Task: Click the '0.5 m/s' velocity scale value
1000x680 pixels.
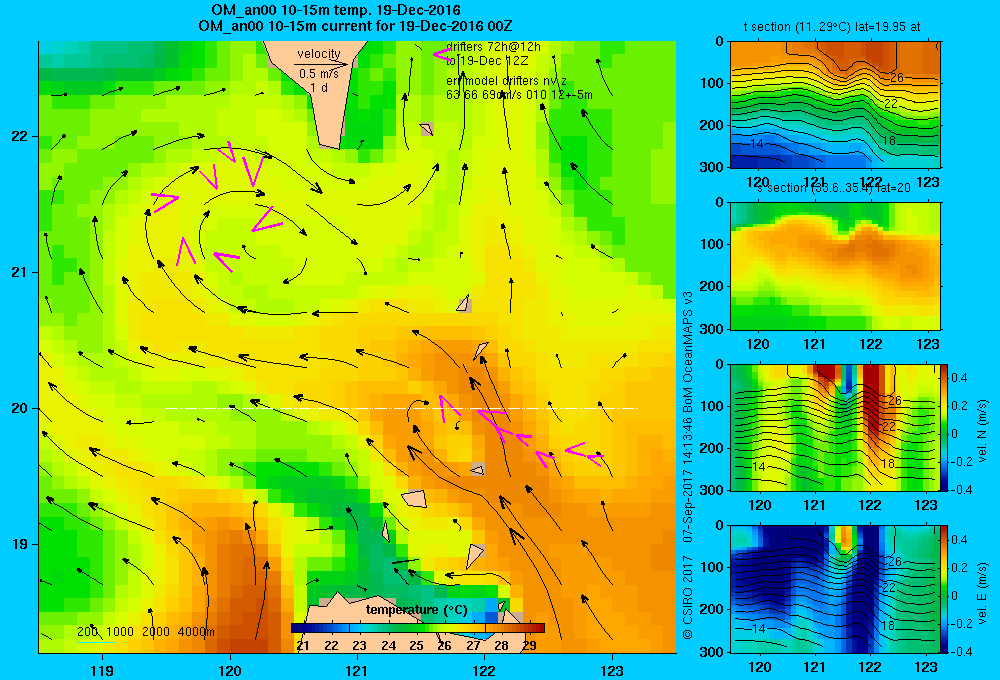Action: coord(319,74)
